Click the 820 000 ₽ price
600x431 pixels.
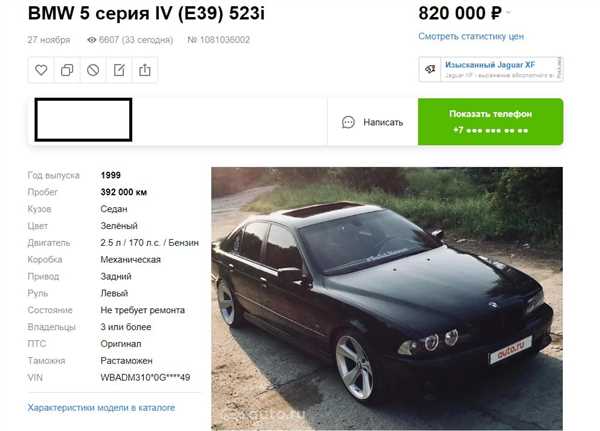(460, 13)
